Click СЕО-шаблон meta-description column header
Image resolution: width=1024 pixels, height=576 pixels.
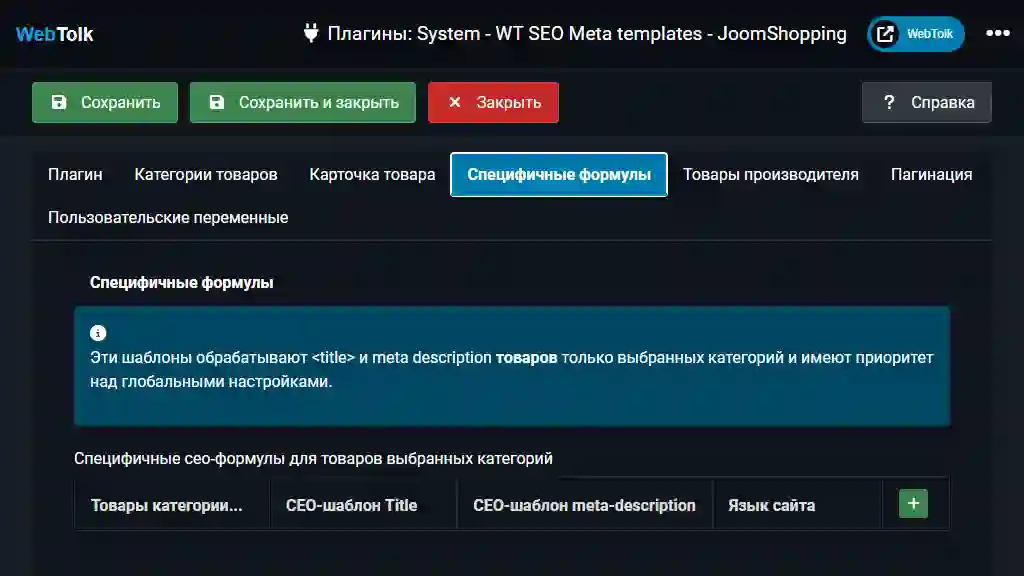(x=584, y=505)
